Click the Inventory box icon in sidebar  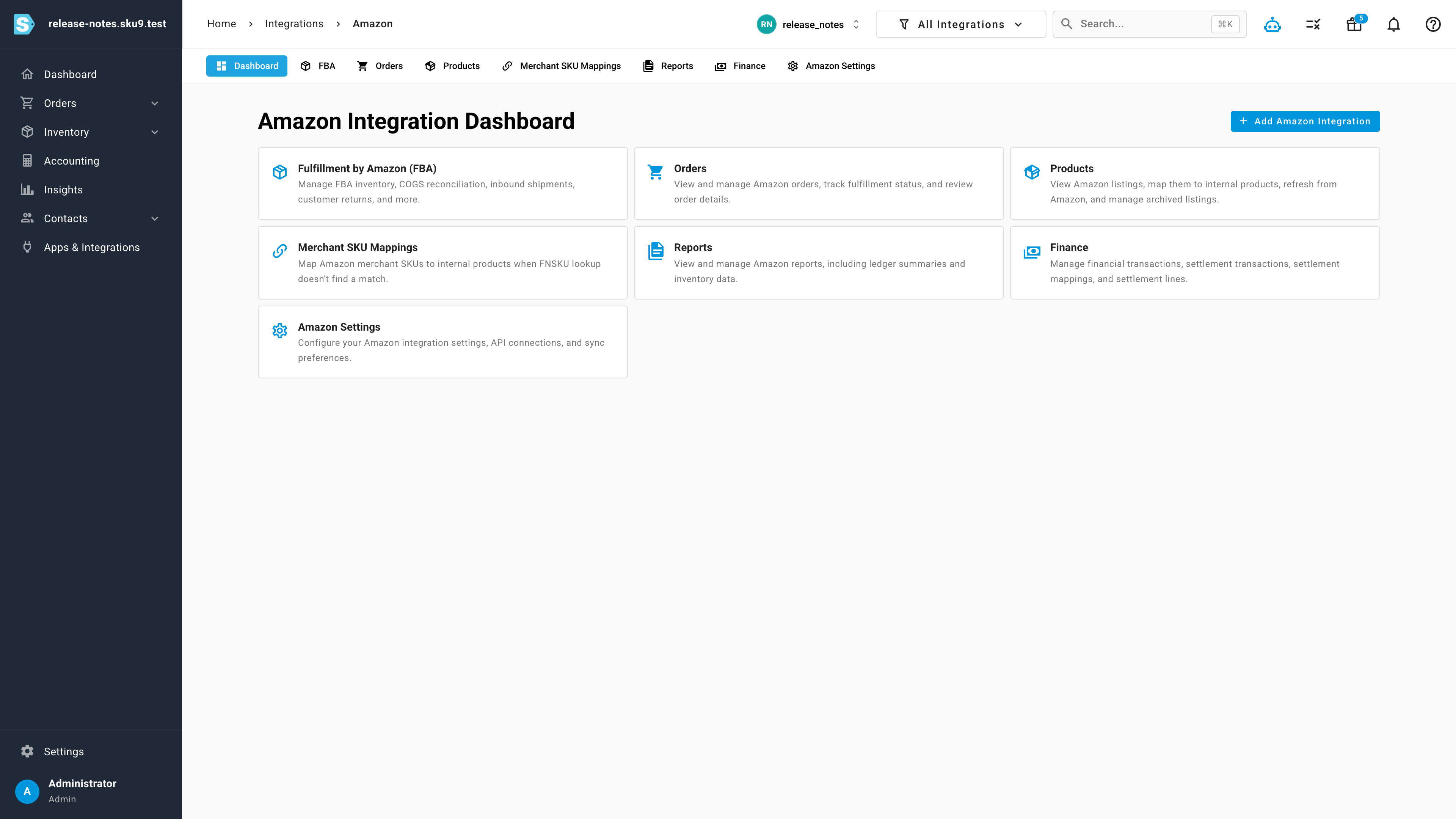point(27,132)
